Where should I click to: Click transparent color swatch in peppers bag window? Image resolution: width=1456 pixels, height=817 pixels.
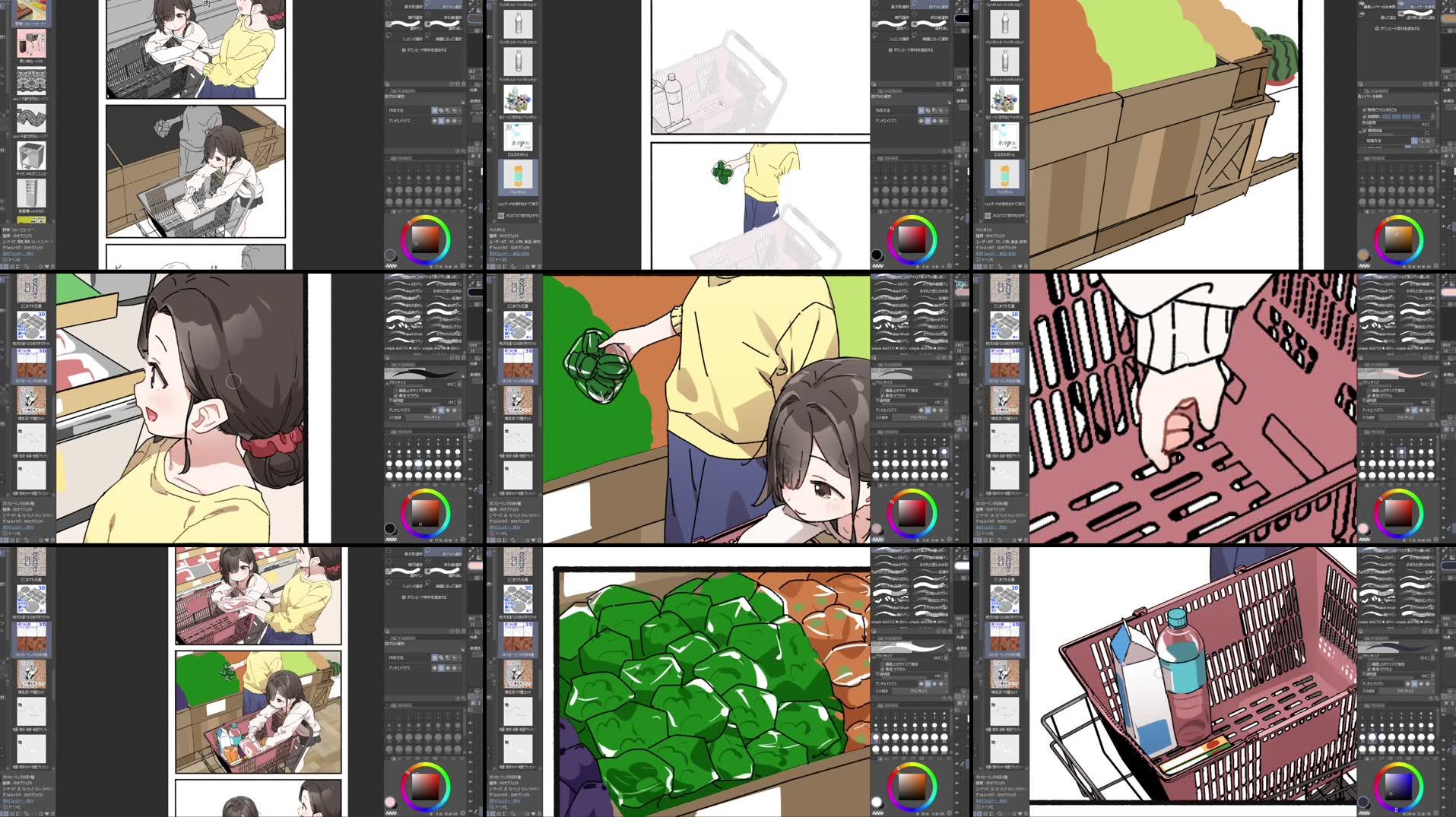point(877,540)
